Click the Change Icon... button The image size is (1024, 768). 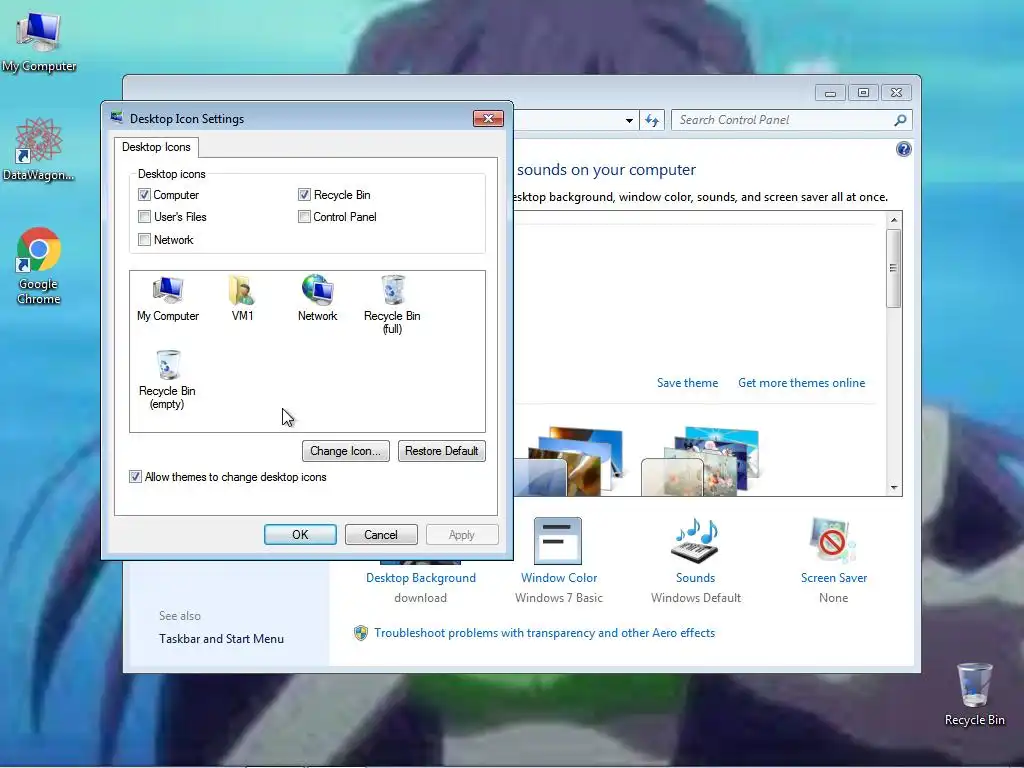(x=345, y=451)
